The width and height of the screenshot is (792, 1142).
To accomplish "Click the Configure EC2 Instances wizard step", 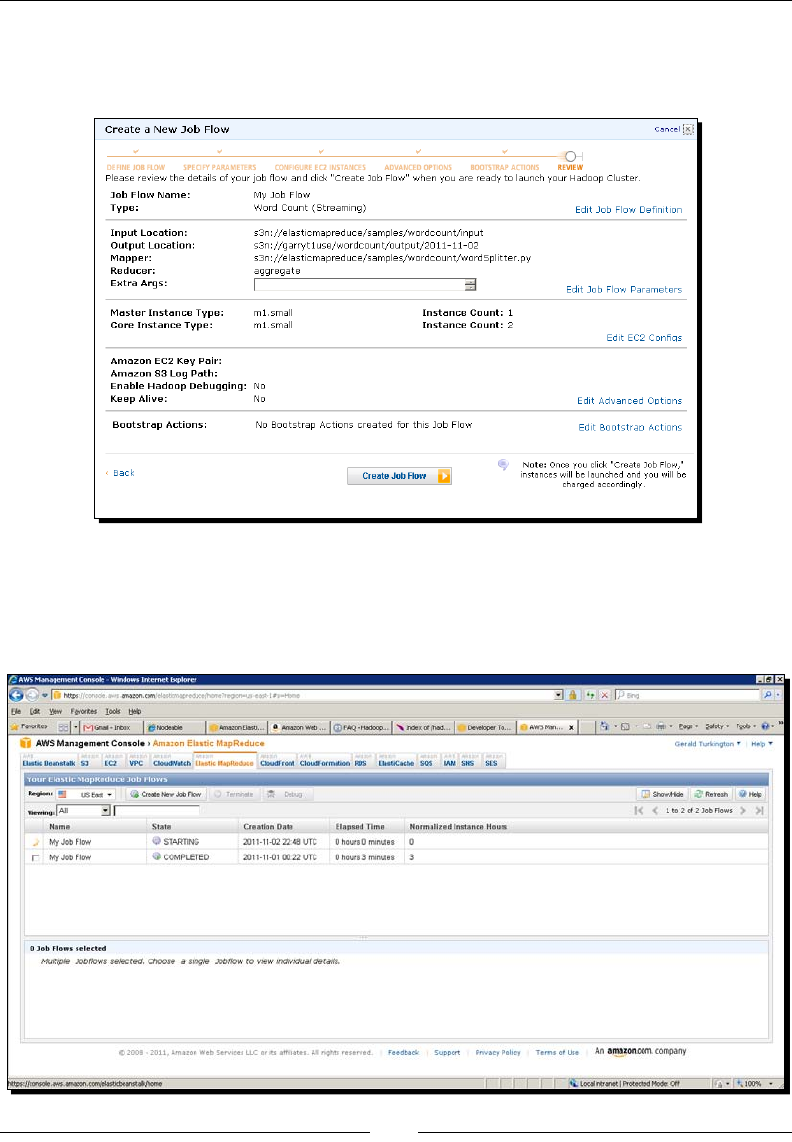I will [x=320, y=168].
